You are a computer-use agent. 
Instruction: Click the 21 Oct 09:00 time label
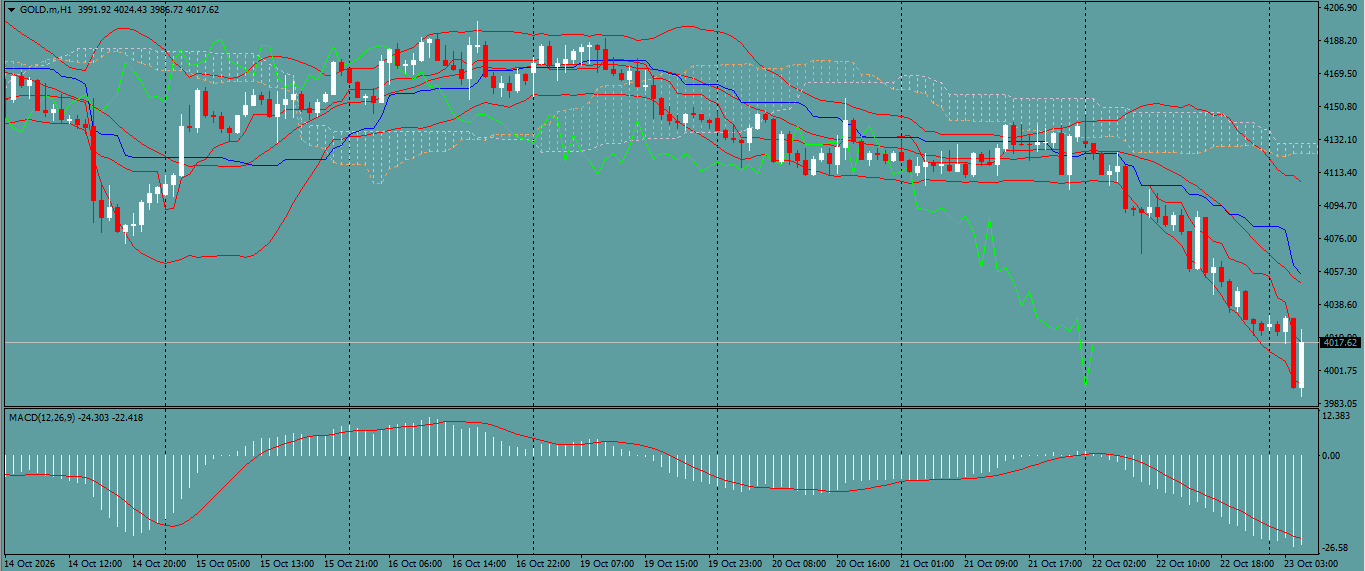click(x=992, y=564)
